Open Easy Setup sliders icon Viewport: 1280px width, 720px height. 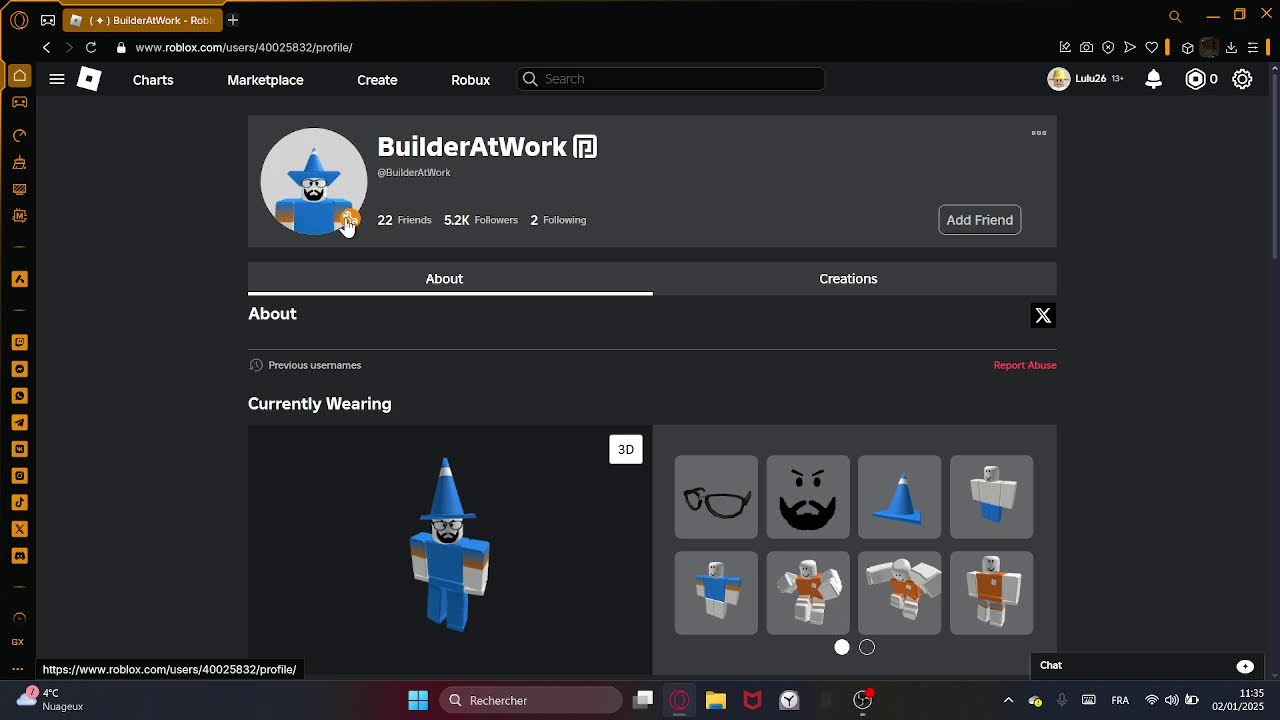point(1253,47)
